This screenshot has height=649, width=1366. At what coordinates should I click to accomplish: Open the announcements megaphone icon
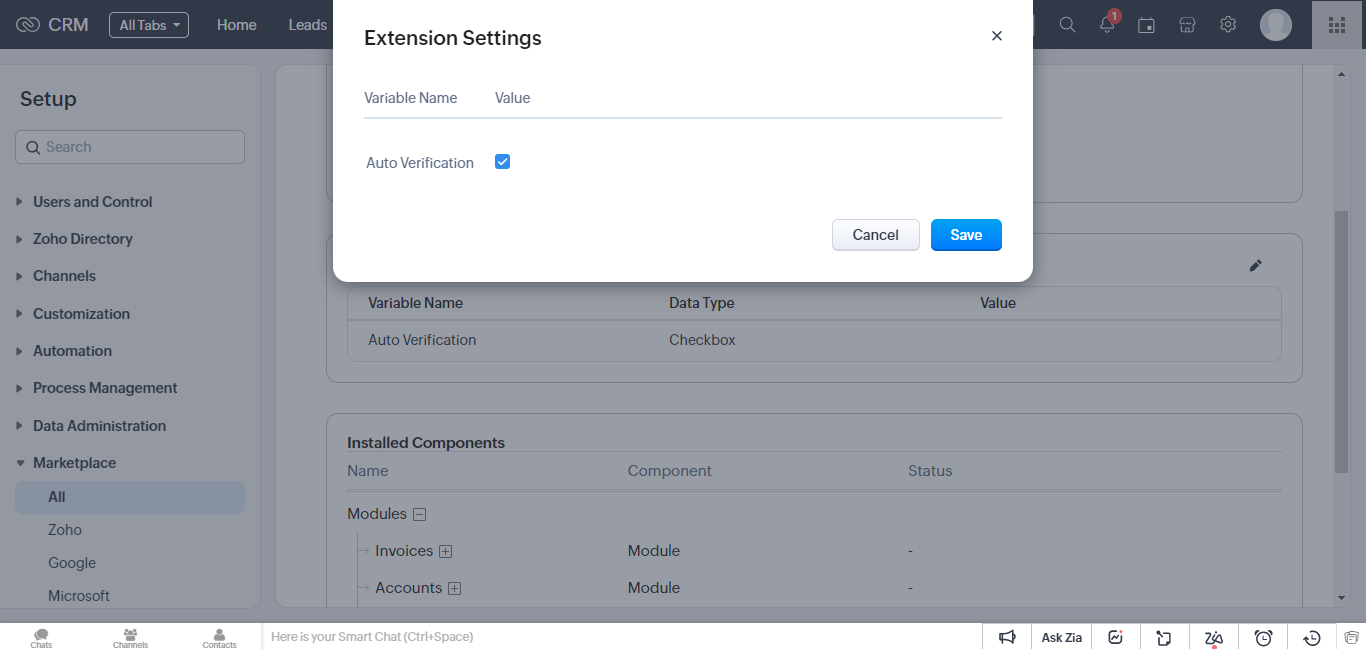1008,637
